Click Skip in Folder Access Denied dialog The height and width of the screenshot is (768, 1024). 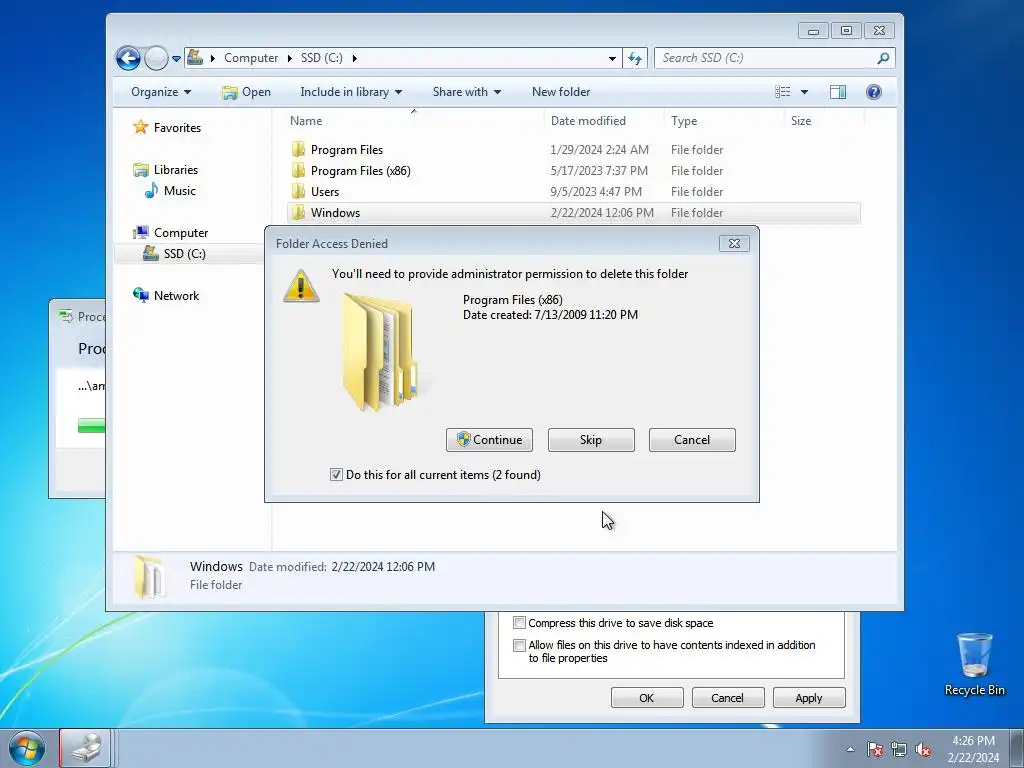pos(591,440)
